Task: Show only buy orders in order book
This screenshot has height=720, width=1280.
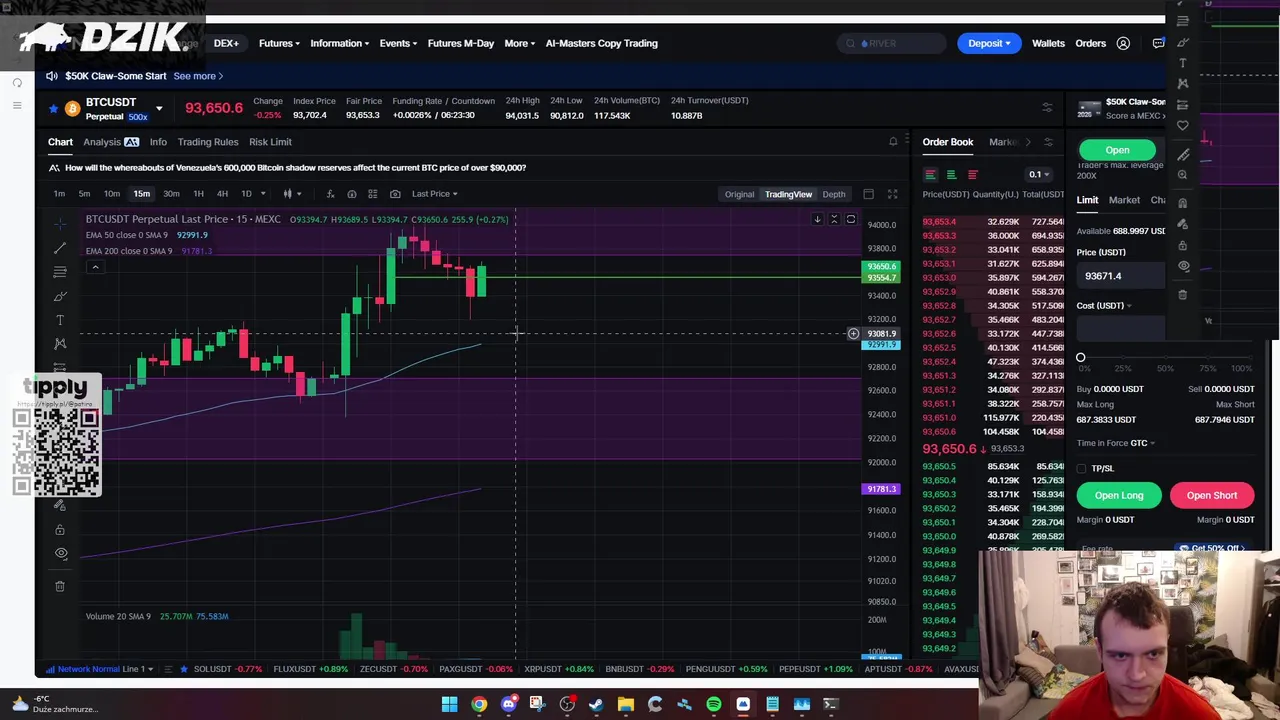Action: [951, 175]
